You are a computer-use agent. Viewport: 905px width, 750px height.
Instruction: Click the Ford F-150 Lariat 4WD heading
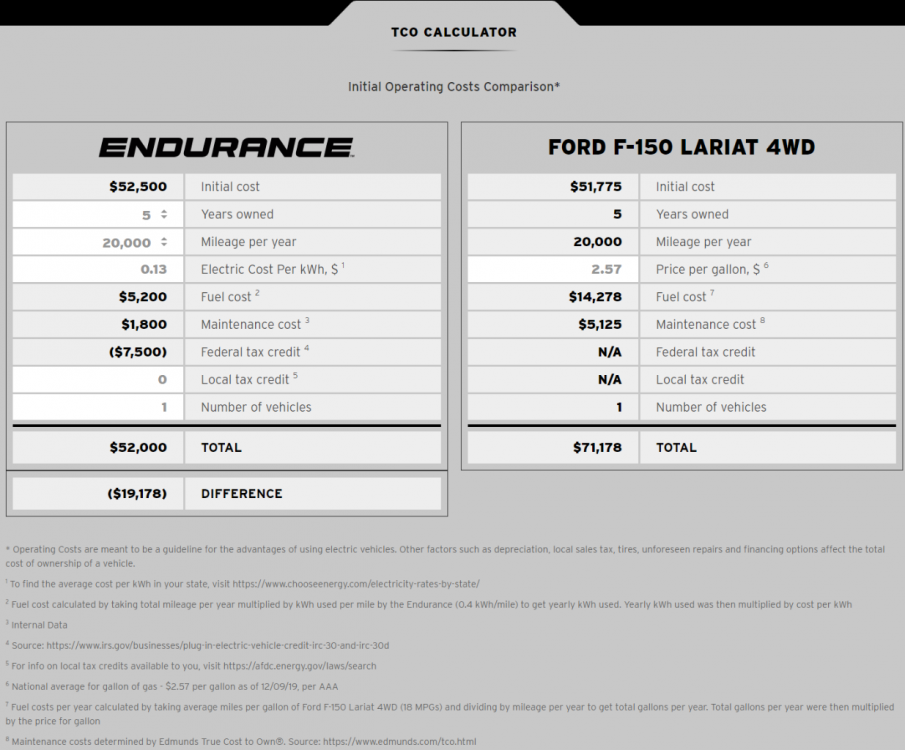tap(681, 148)
